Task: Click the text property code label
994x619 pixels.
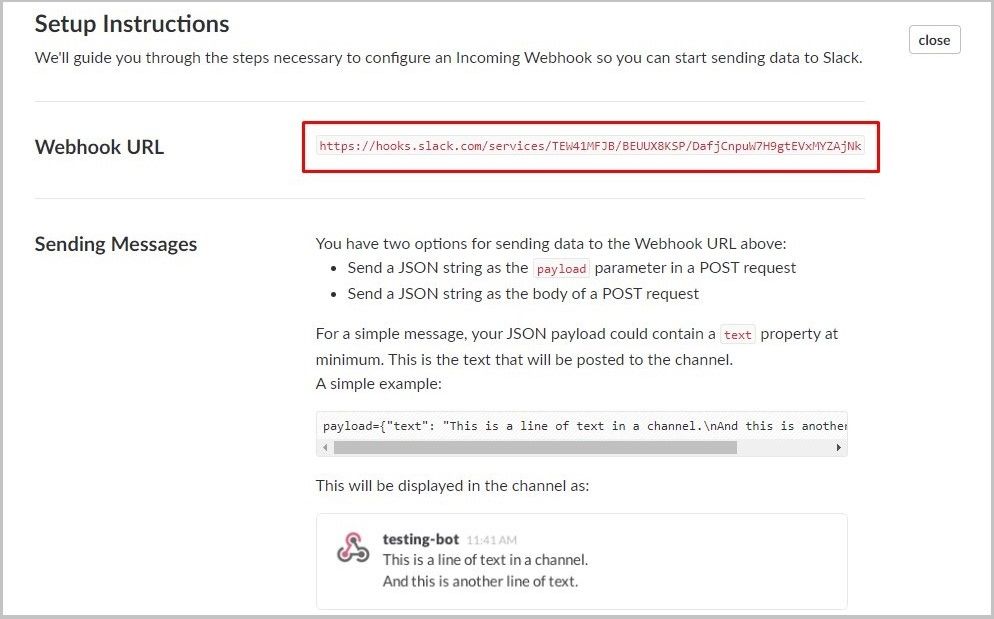Action: coord(737,335)
